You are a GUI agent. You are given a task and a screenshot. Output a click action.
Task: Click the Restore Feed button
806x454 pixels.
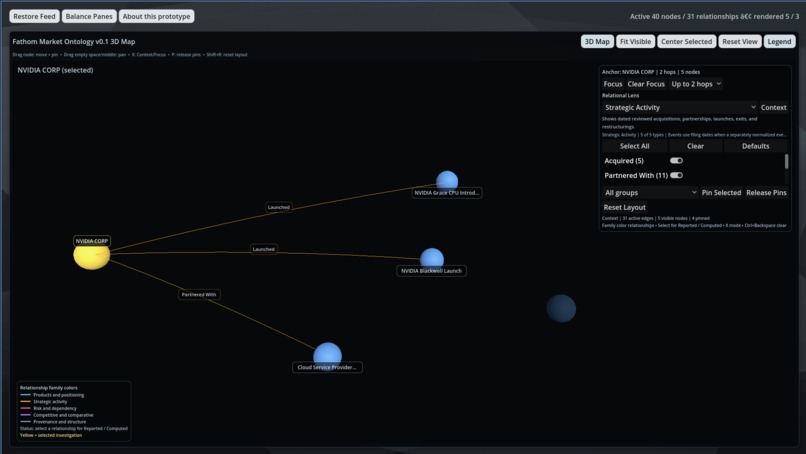34,16
